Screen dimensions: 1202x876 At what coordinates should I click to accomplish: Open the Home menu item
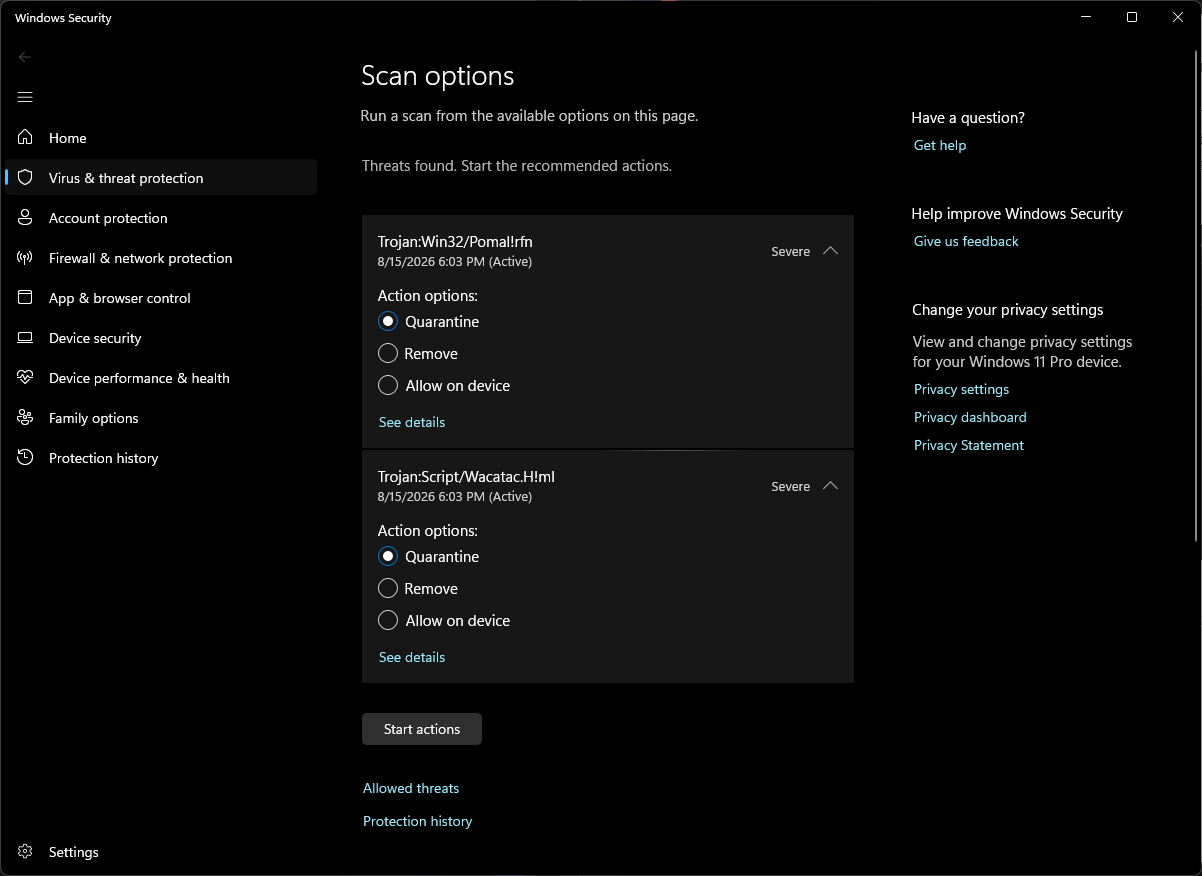tap(161, 138)
